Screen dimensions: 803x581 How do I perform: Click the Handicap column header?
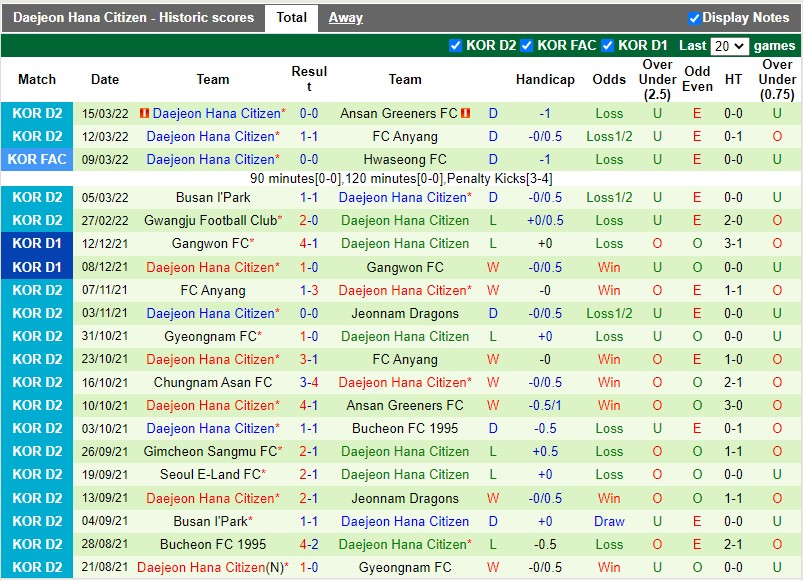[x=545, y=79]
